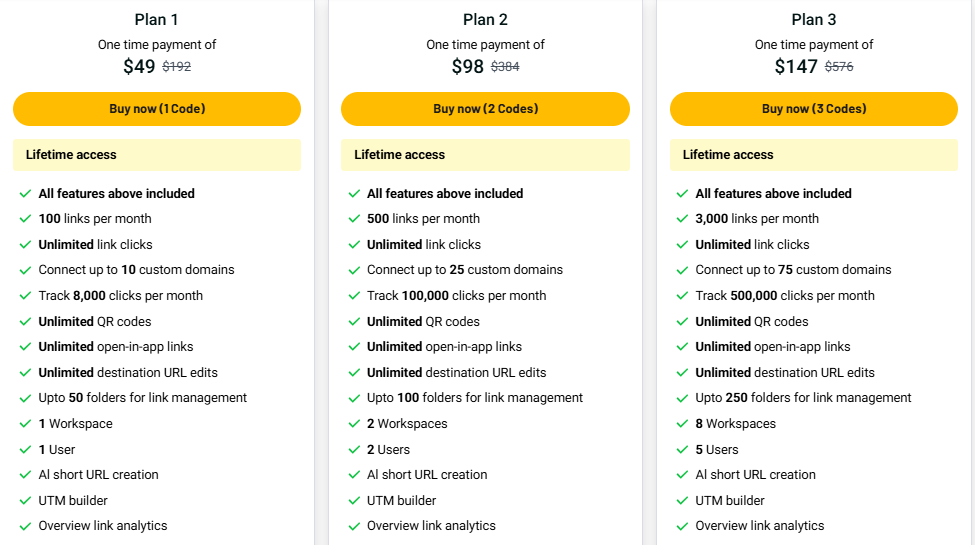Click Plan 3 Lifetime access banner
This screenshot has height=545, width=975.
814,155
